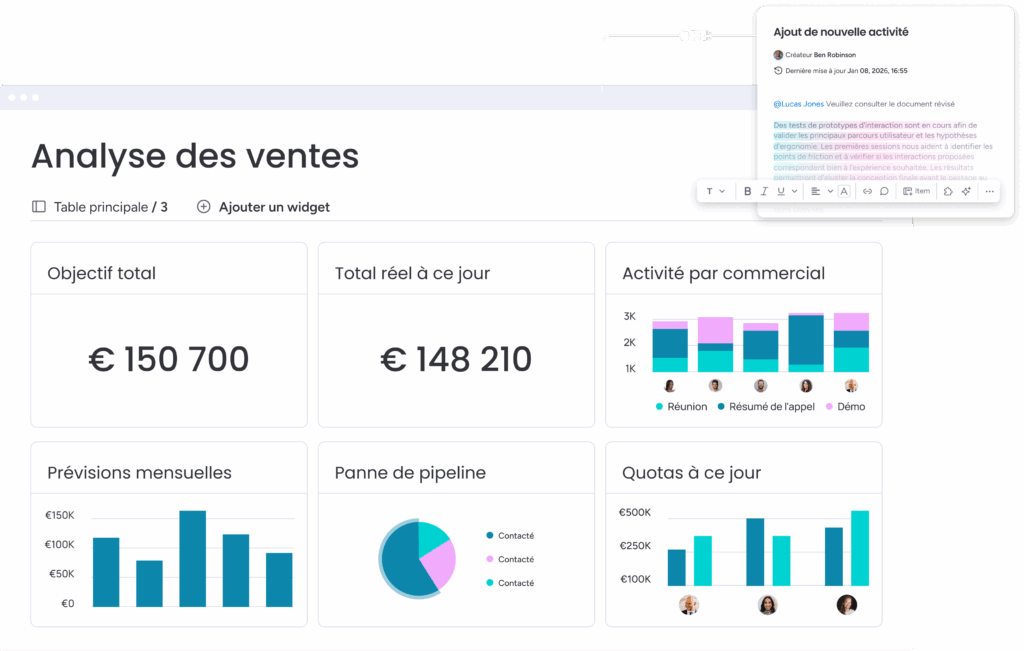Click the @Lucas Jones mention

[798, 104]
